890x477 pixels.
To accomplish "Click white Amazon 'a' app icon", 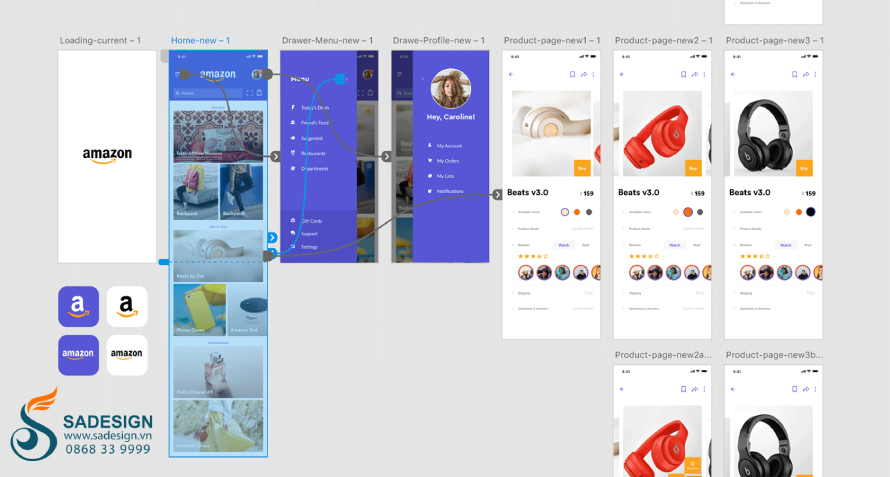I will pos(127,307).
